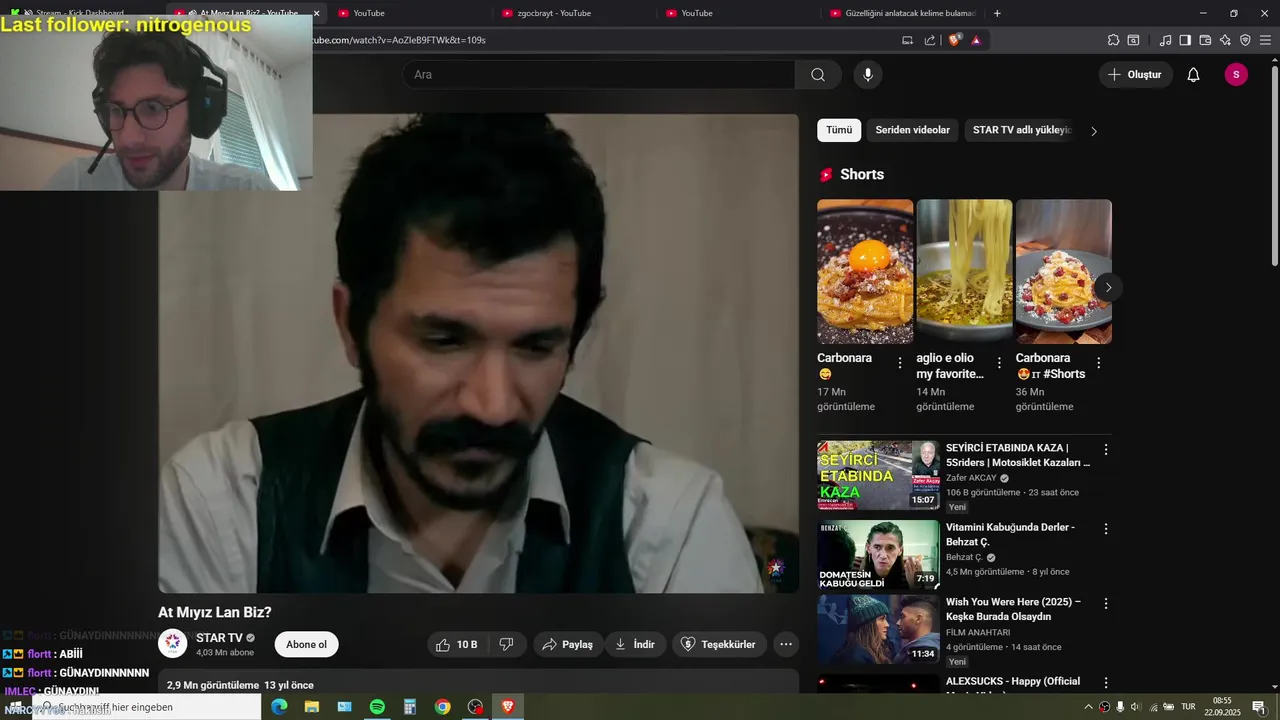Image resolution: width=1280 pixels, height=720 pixels.
Task: Close the At Mıyız Lan Biz tab
Action: click(x=317, y=13)
